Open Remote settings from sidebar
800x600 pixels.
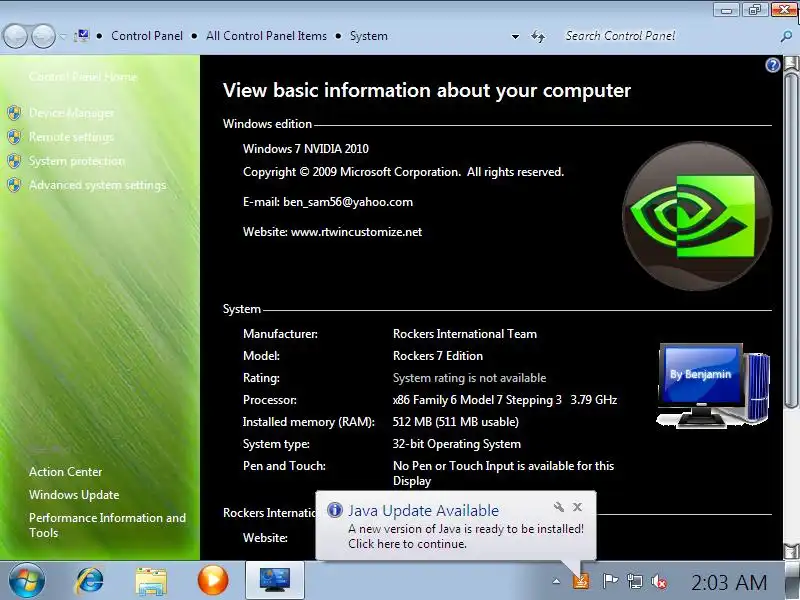click(71, 137)
